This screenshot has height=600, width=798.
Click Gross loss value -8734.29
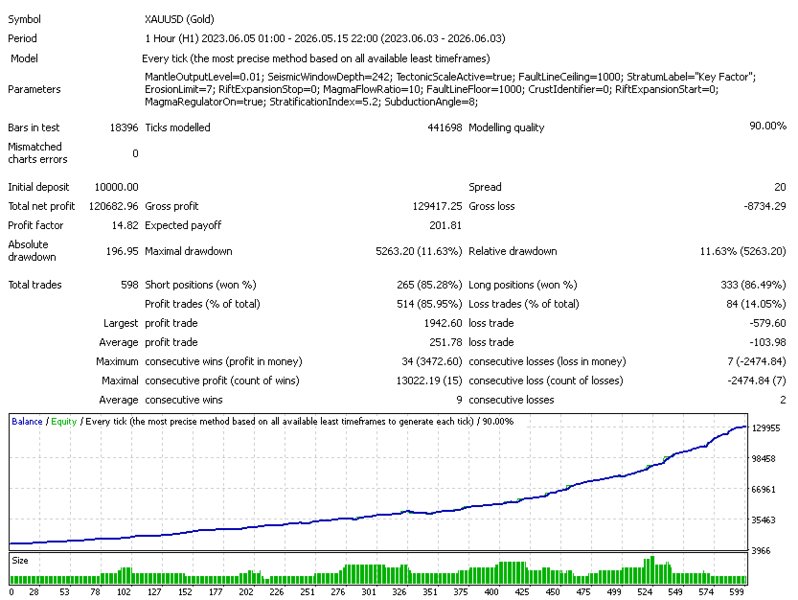coord(764,206)
